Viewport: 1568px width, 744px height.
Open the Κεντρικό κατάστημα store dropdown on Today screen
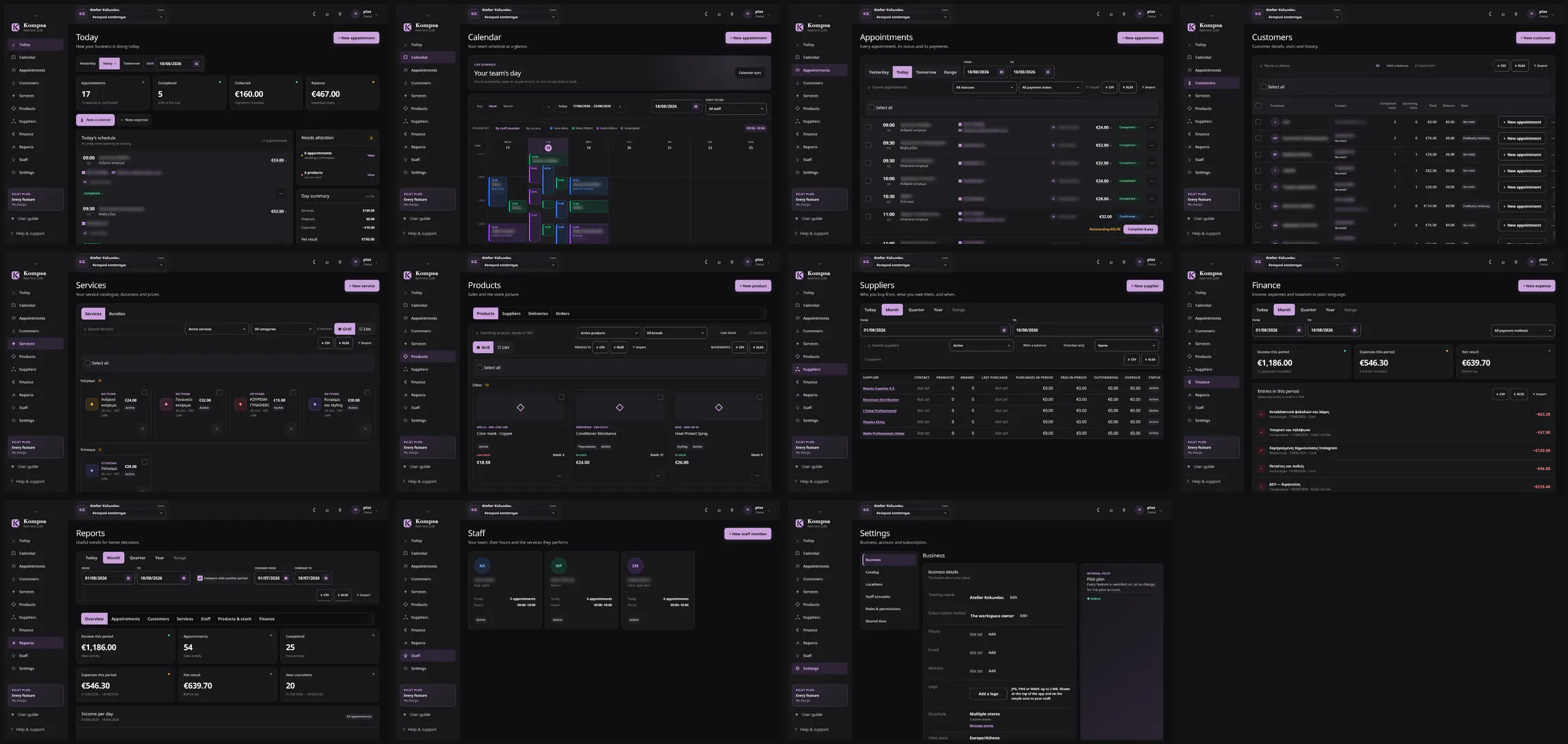click(127, 16)
